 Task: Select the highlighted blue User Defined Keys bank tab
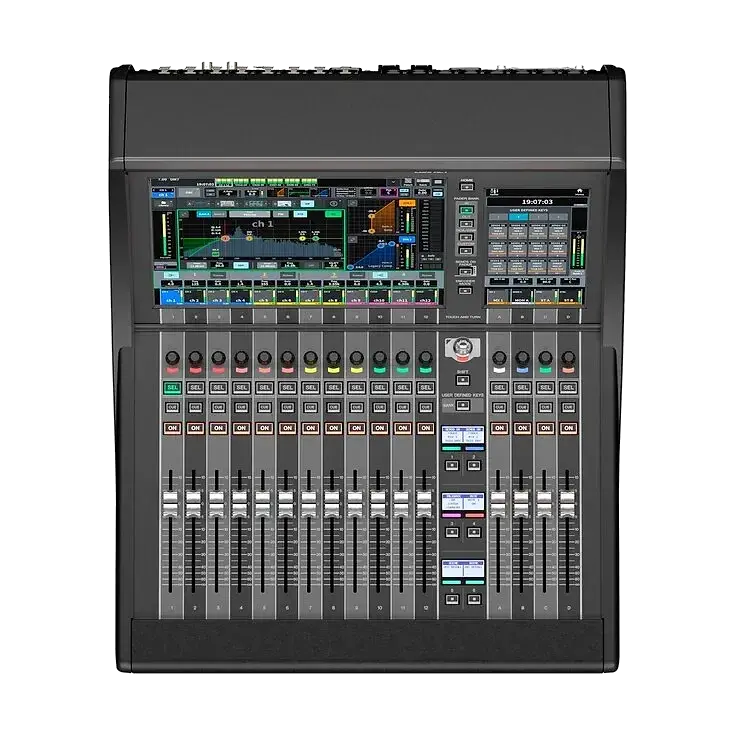pyautogui.click(x=518, y=218)
